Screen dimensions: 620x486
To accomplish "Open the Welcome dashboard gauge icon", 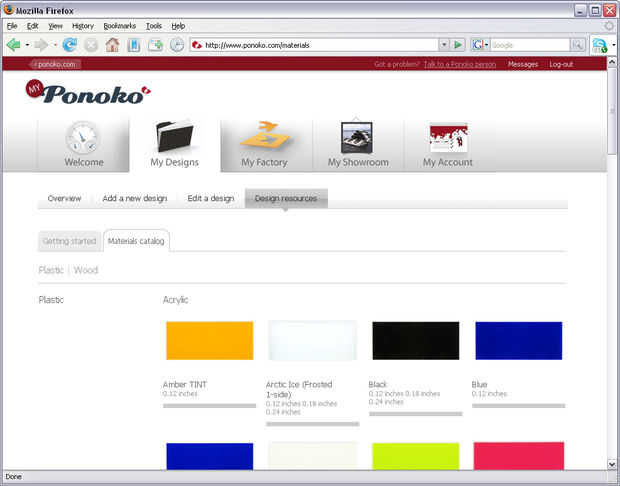I will tap(82, 137).
